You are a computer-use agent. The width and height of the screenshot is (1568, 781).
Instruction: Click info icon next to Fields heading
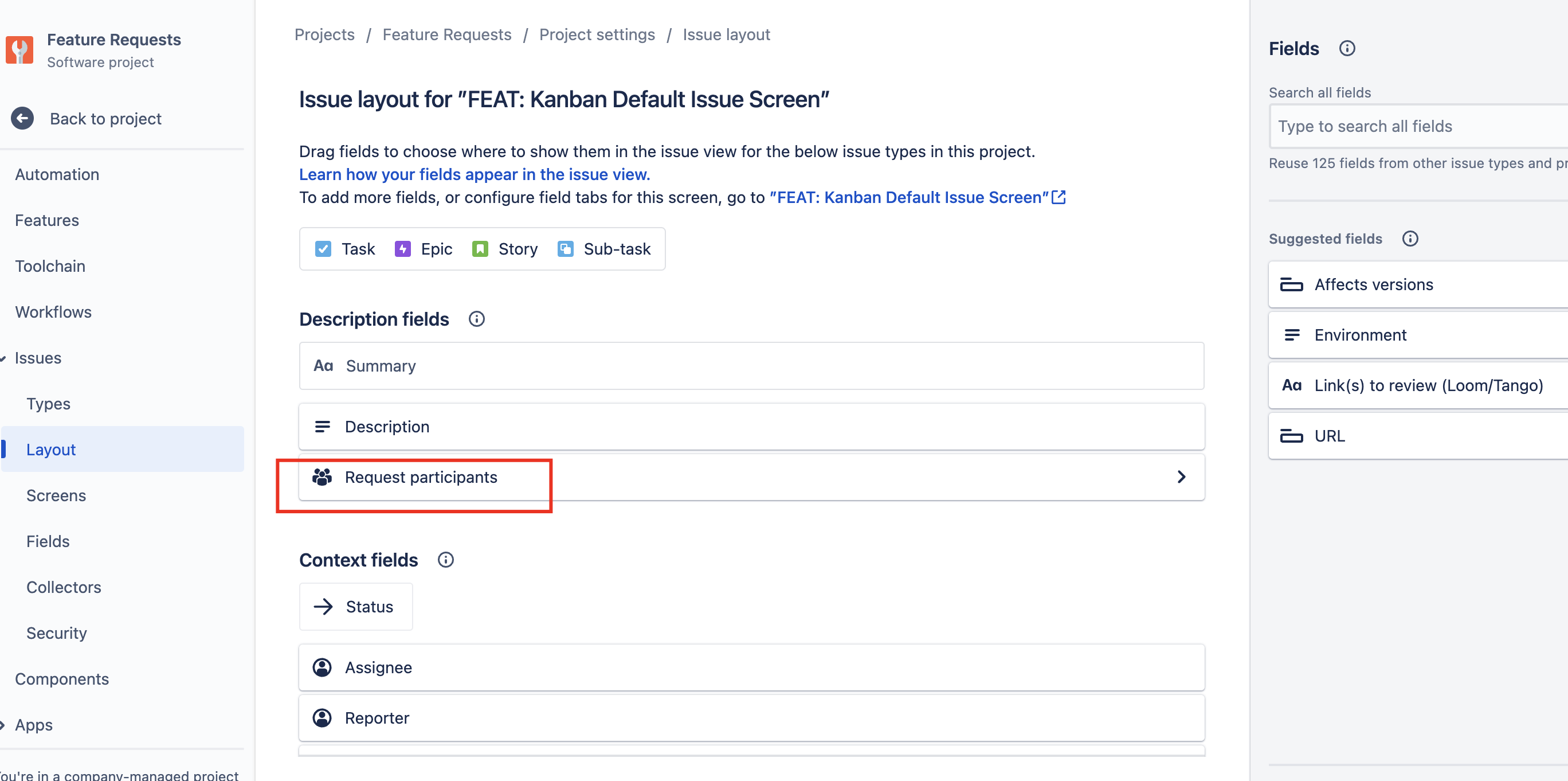(1346, 48)
